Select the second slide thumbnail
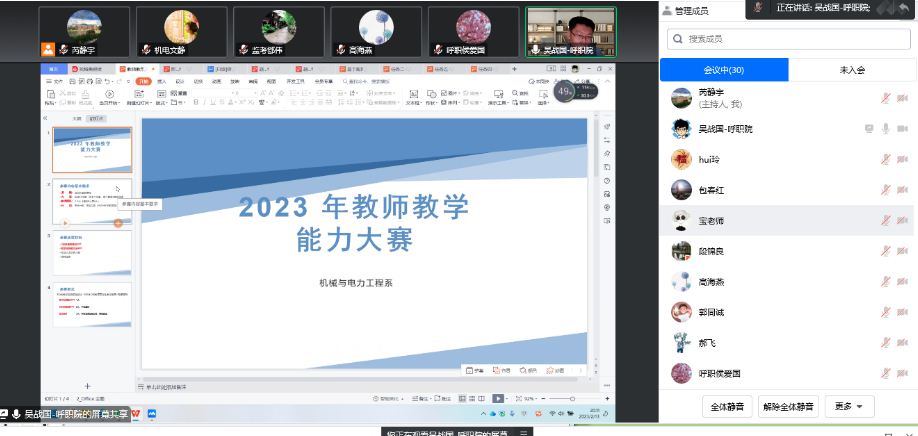Screen dimensions: 918x436 pyautogui.click(x=92, y=203)
